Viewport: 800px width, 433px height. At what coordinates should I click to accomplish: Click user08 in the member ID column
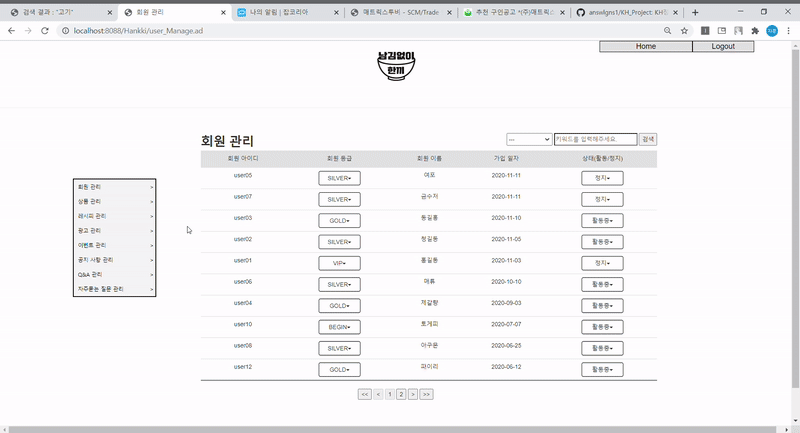tap(243, 346)
